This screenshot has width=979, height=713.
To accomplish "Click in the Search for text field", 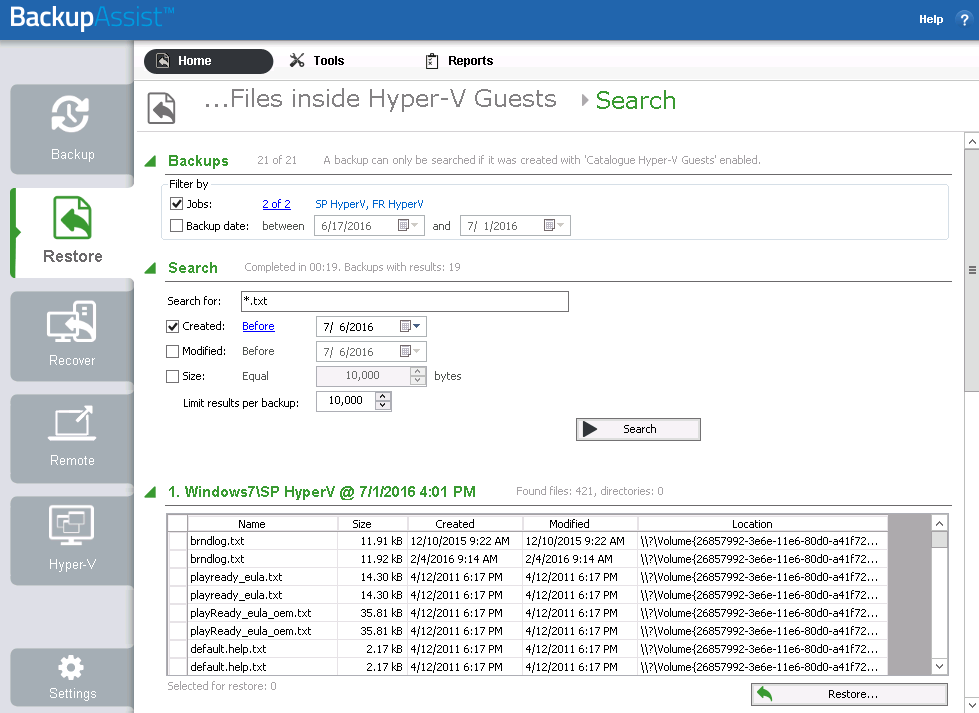I will (x=405, y=301).
